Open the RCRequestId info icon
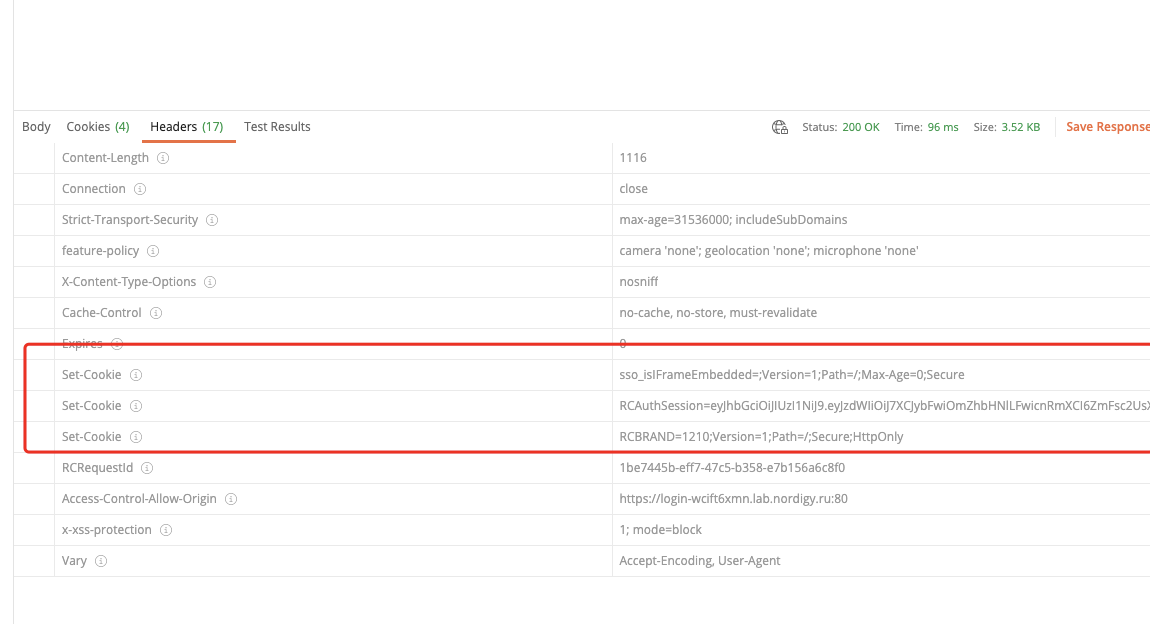 tap(146, 467)
